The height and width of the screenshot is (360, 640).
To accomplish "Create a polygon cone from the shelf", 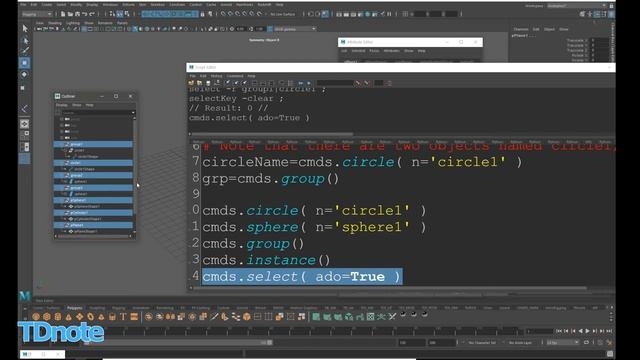I will pos(69,317).
